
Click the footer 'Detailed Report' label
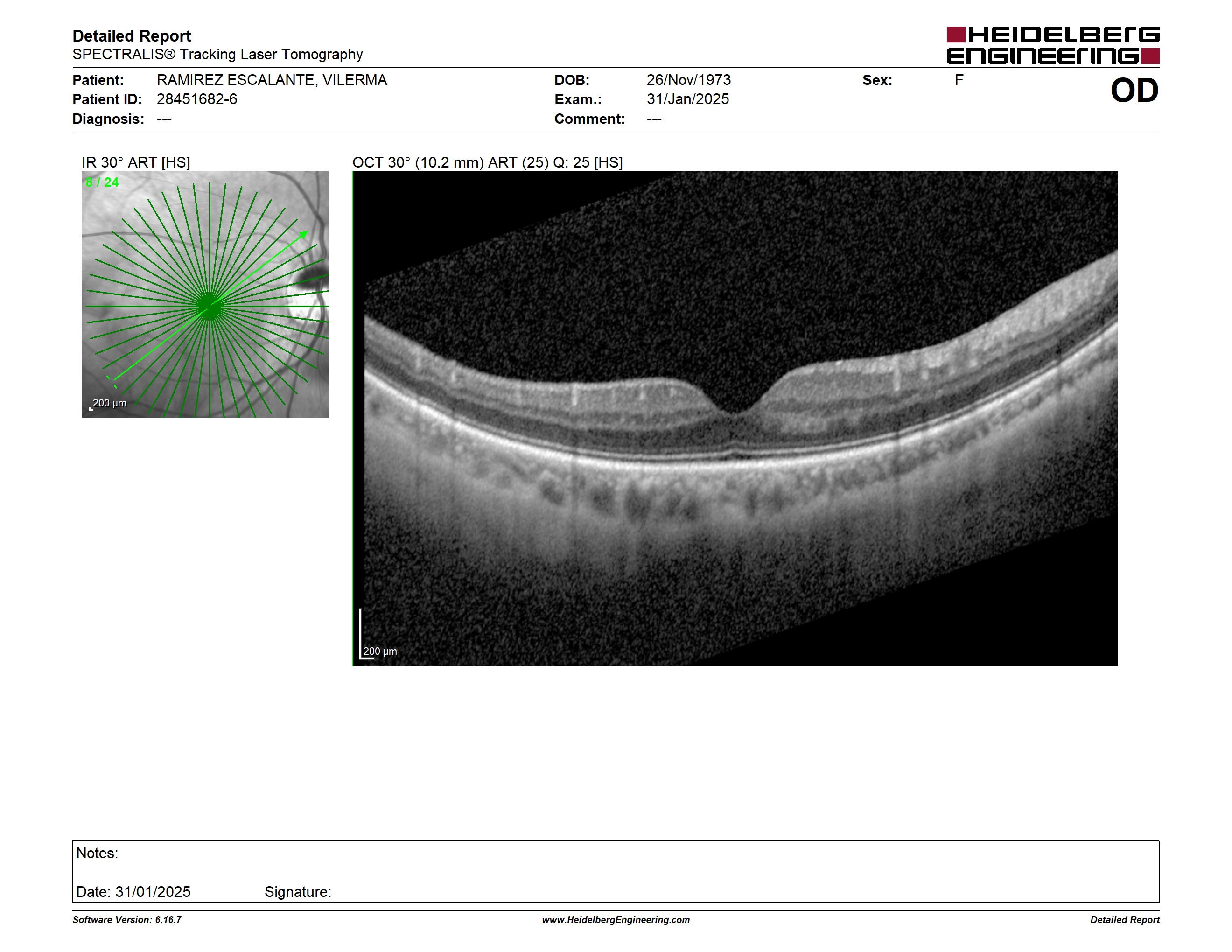1125,920
